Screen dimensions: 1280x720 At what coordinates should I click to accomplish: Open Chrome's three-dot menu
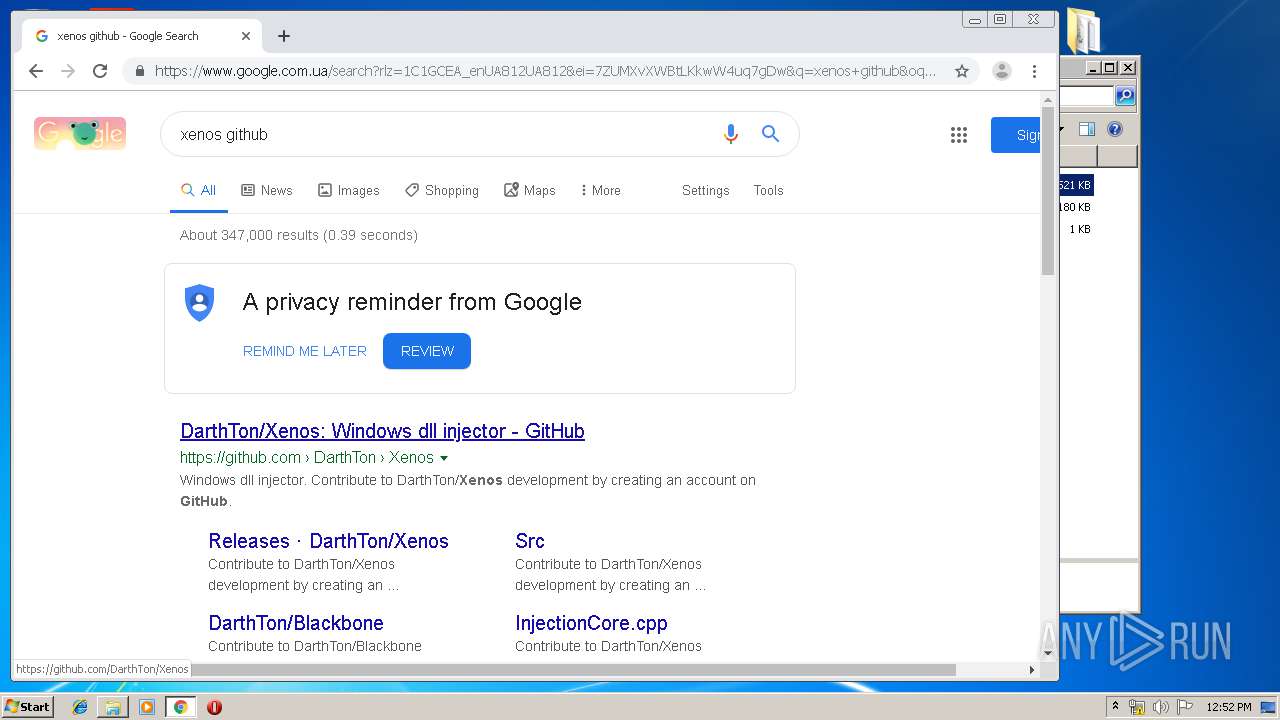[x=1034, y=71]
